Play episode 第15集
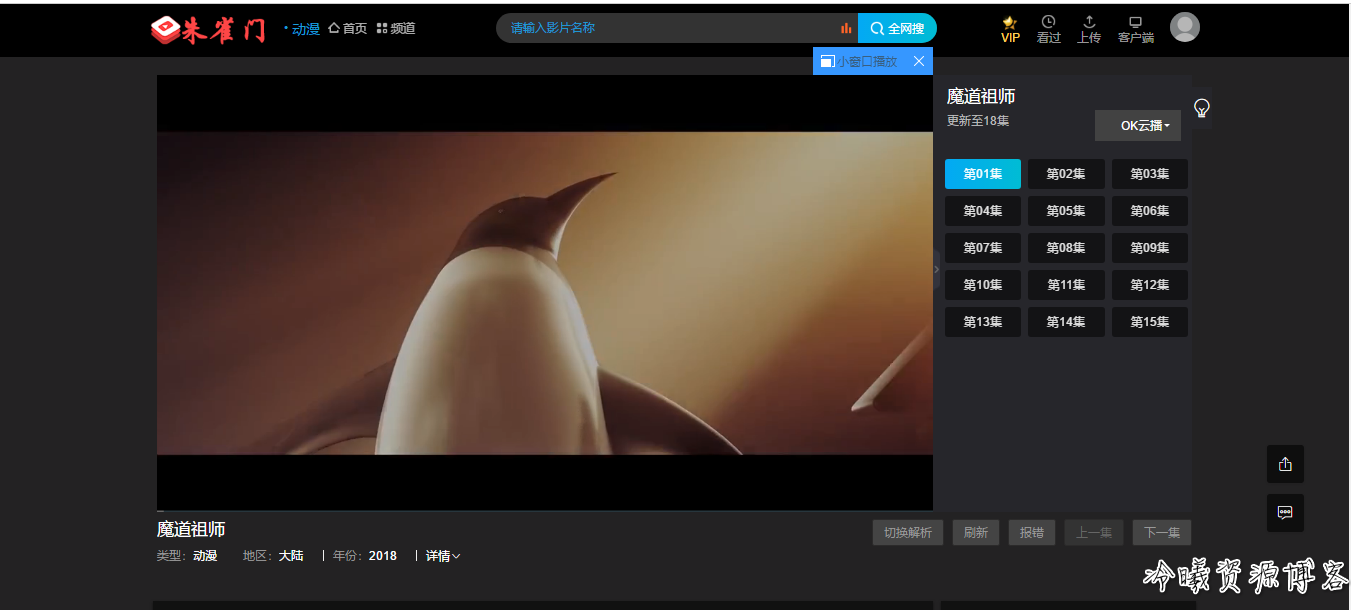Screen dimensions: 1351x610 1150,322
